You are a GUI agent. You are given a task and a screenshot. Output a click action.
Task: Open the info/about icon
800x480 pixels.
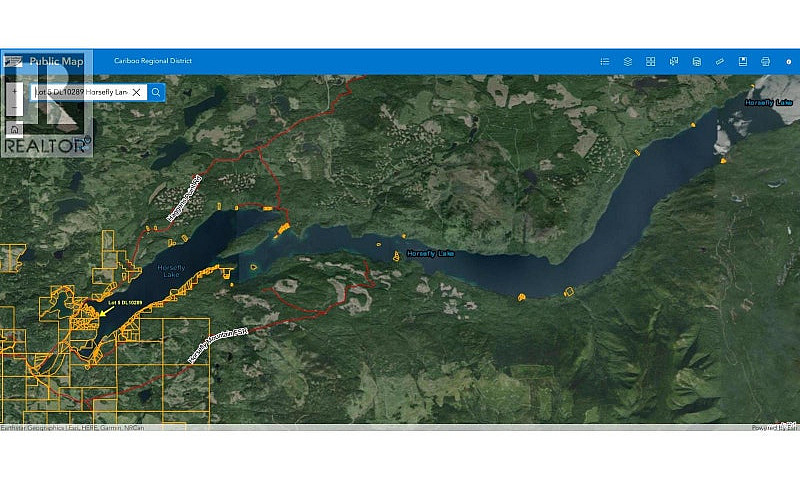788,62
